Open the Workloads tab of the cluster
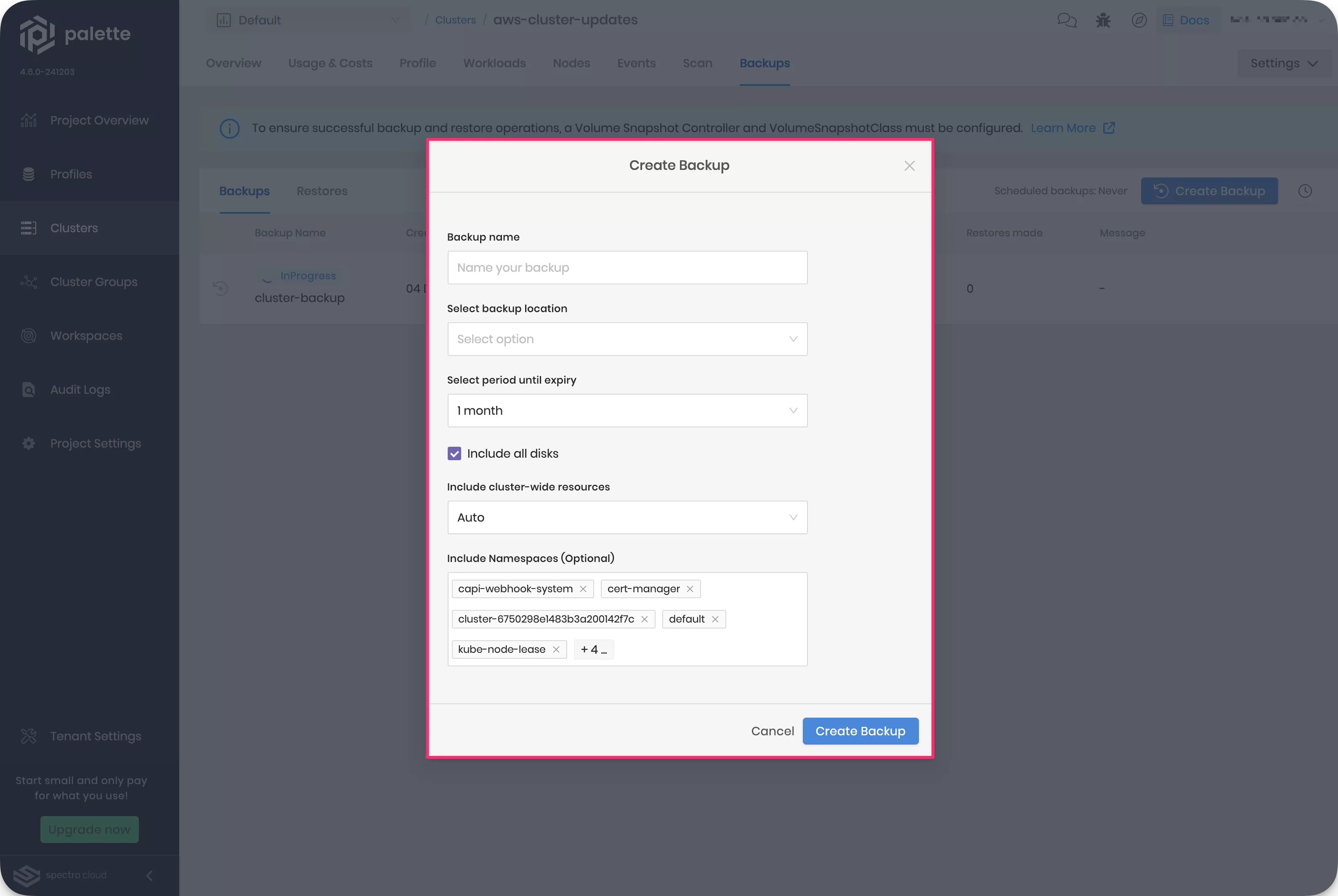The image size is (1338, 896). [494, 64]
